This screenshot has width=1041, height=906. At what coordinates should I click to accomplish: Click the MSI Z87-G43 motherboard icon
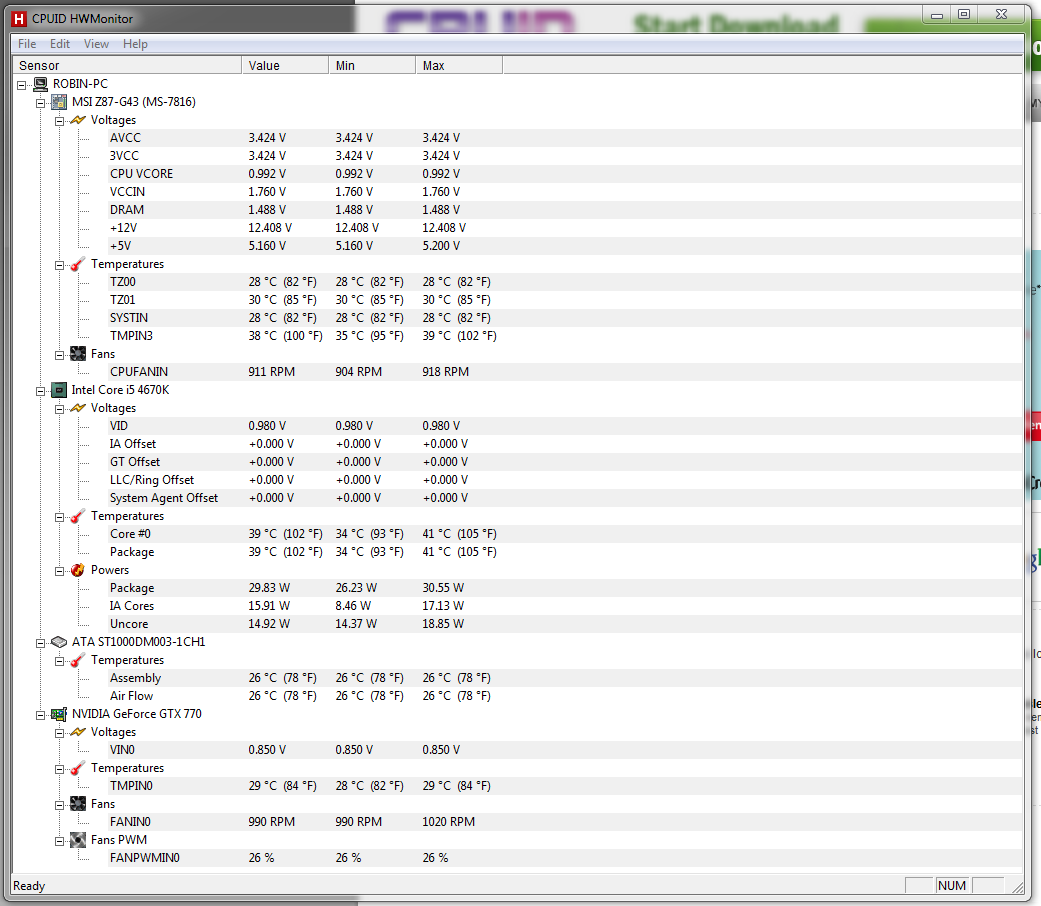pyautogui.click(x=59, y=102)
